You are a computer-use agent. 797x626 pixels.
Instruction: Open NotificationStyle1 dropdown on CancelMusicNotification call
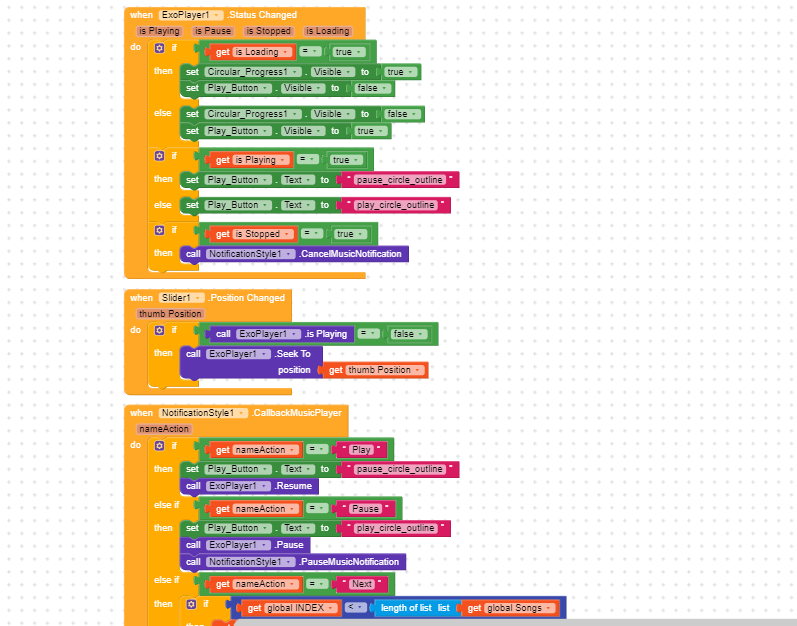(250, 254)
